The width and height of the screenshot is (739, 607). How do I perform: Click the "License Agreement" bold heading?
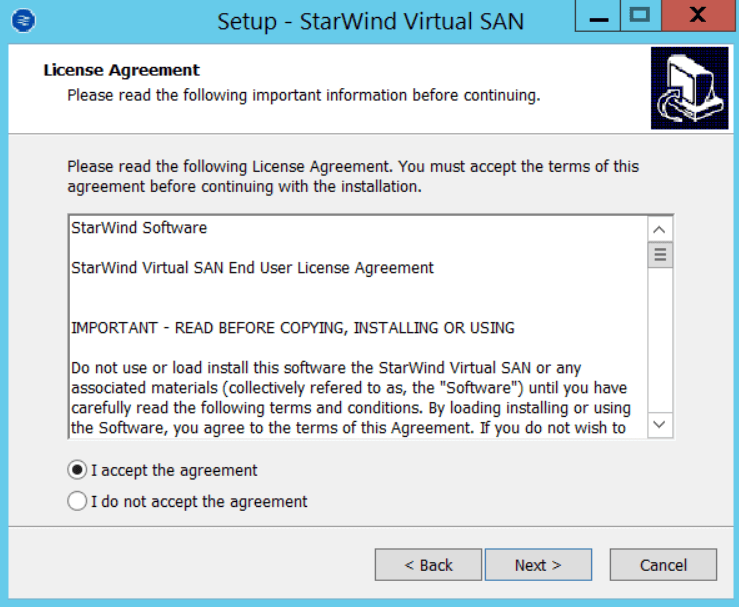coord(122,70)
